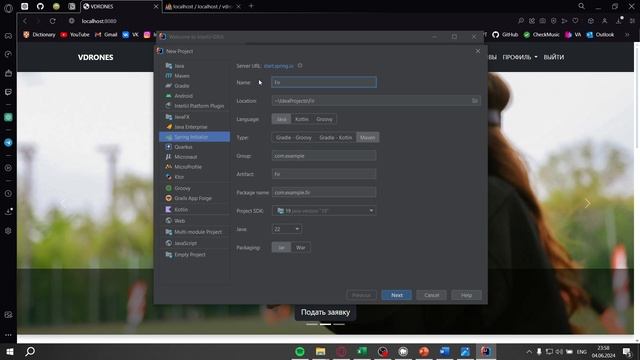Open Excel from the taskbar

pos(362,351)
